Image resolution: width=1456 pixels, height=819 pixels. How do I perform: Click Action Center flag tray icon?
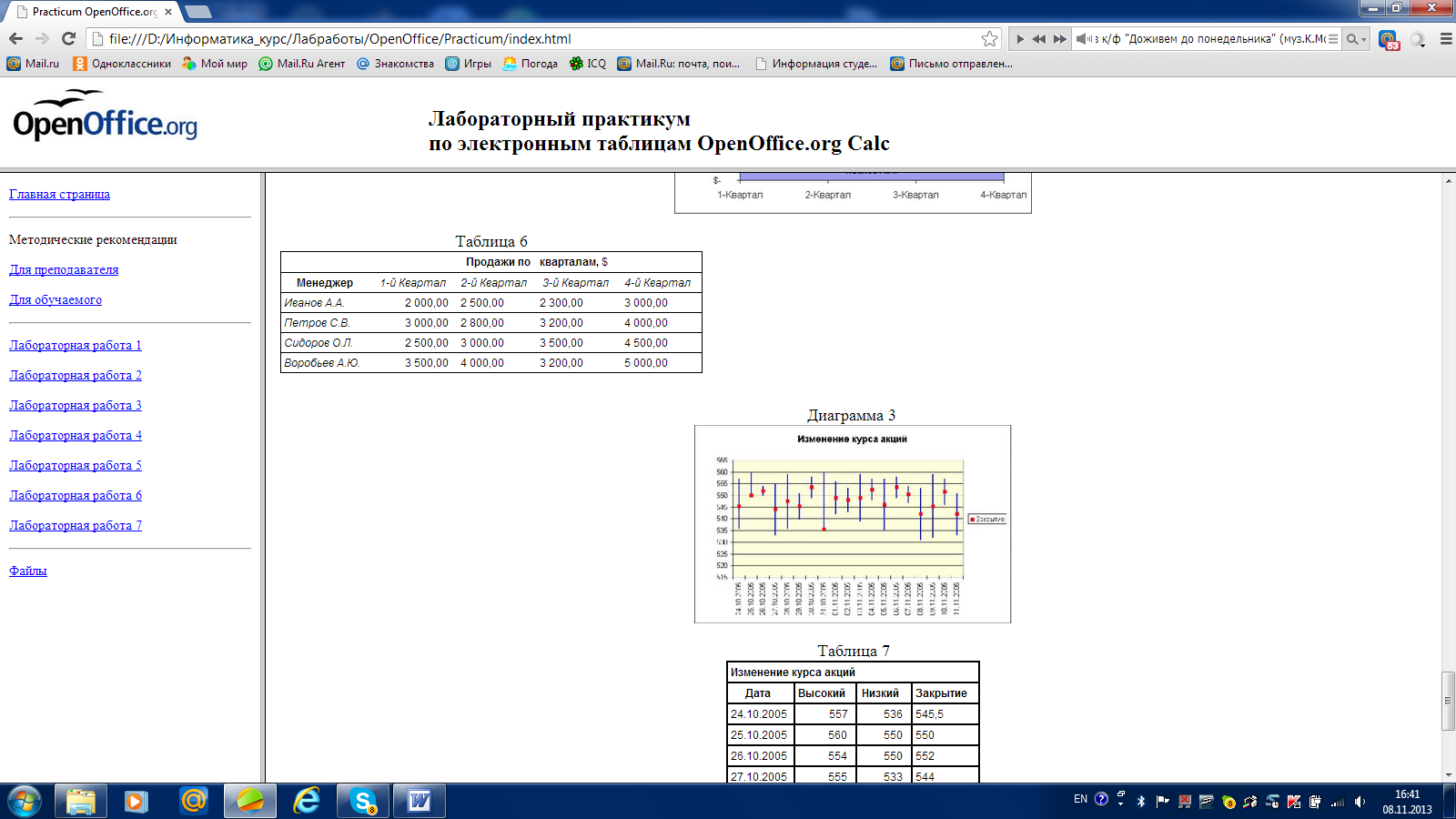[x=1163, y=802]
